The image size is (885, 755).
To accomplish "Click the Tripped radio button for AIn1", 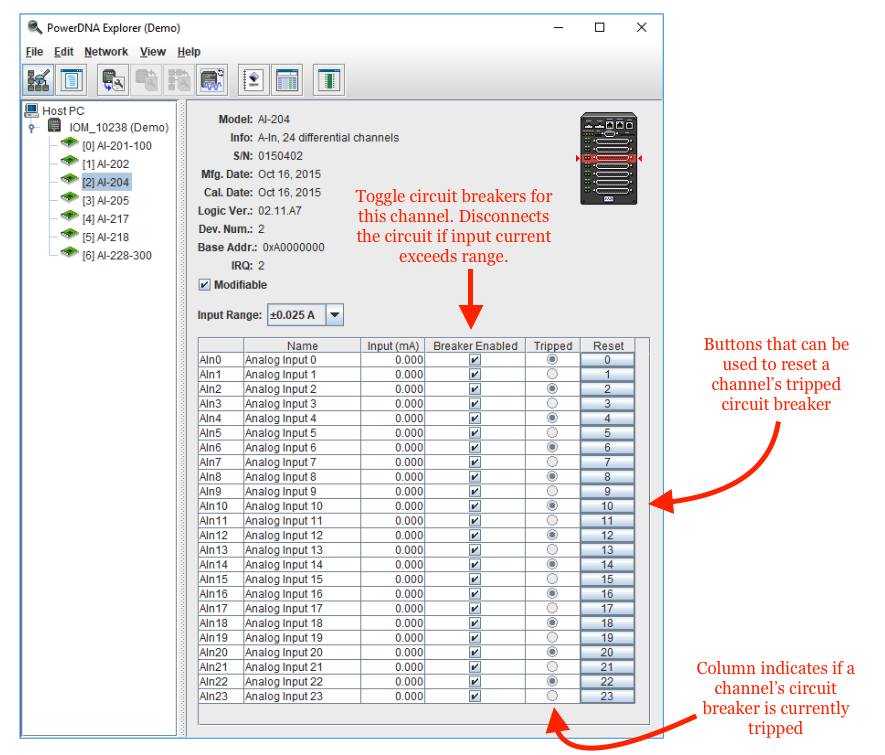I will (x=553, y=374).
